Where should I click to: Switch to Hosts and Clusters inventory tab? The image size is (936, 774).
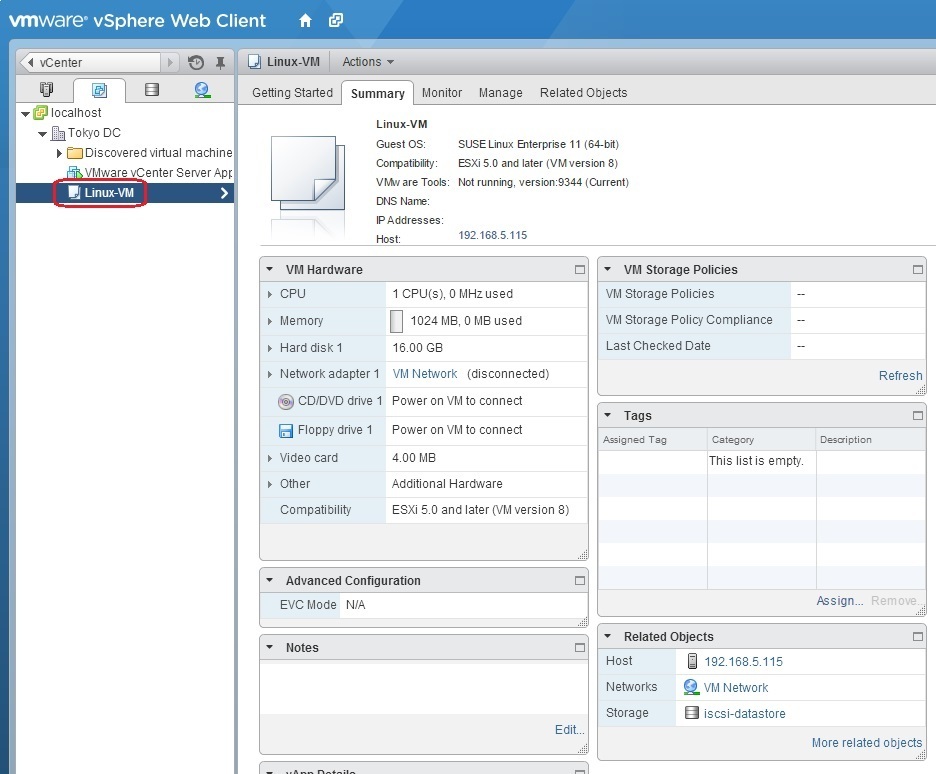tap(46, 90)
